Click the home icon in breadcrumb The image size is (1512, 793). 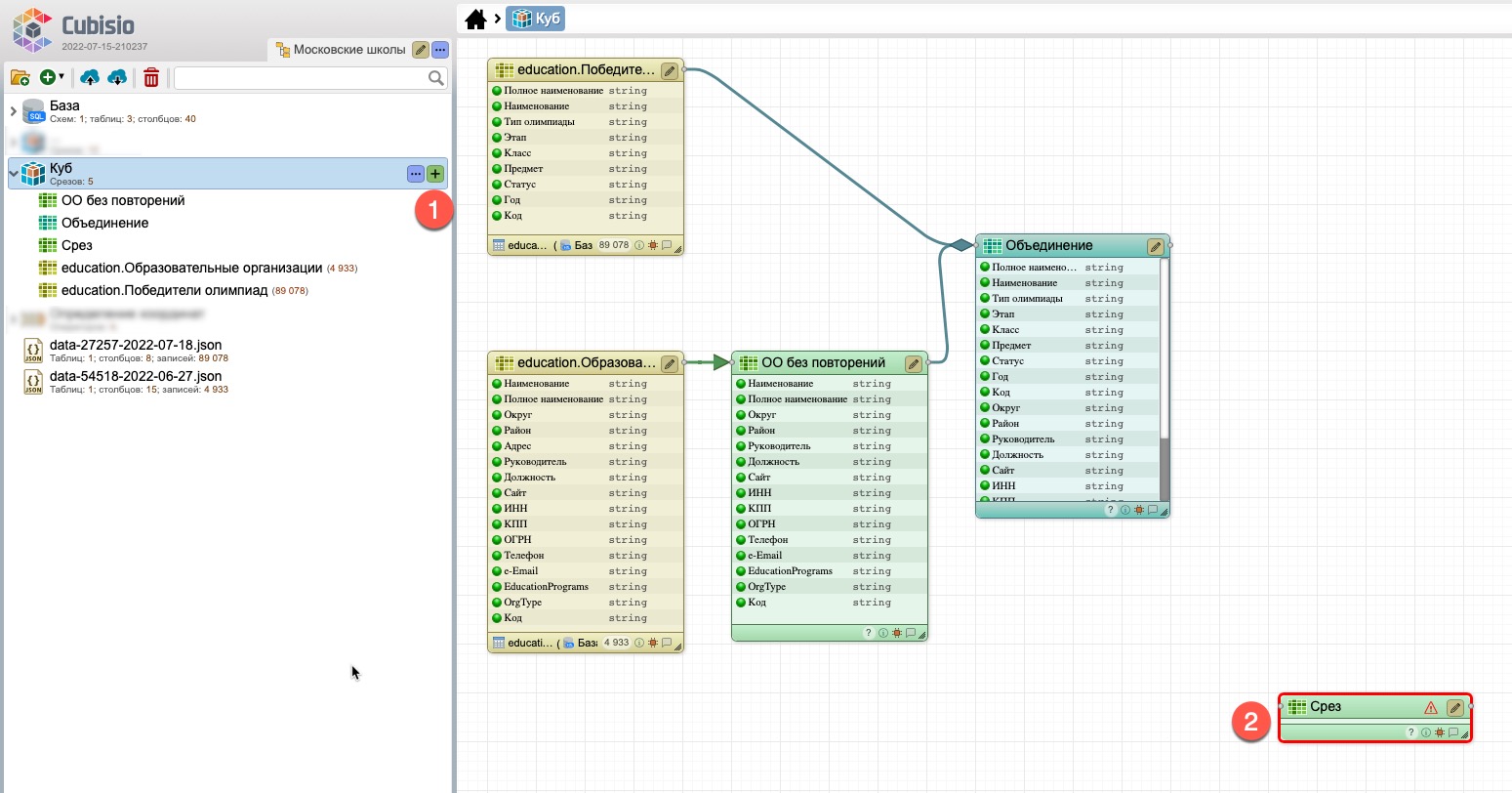(x=475, y=19)
